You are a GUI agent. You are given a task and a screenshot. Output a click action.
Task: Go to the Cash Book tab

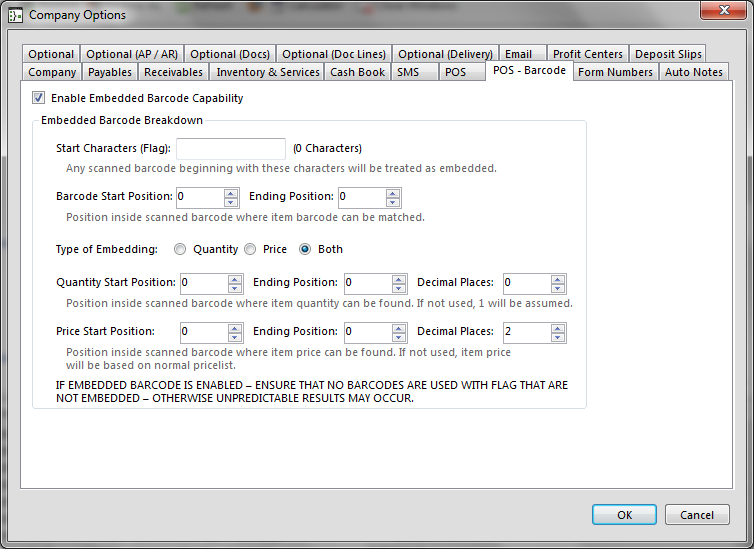click(357, 72)
